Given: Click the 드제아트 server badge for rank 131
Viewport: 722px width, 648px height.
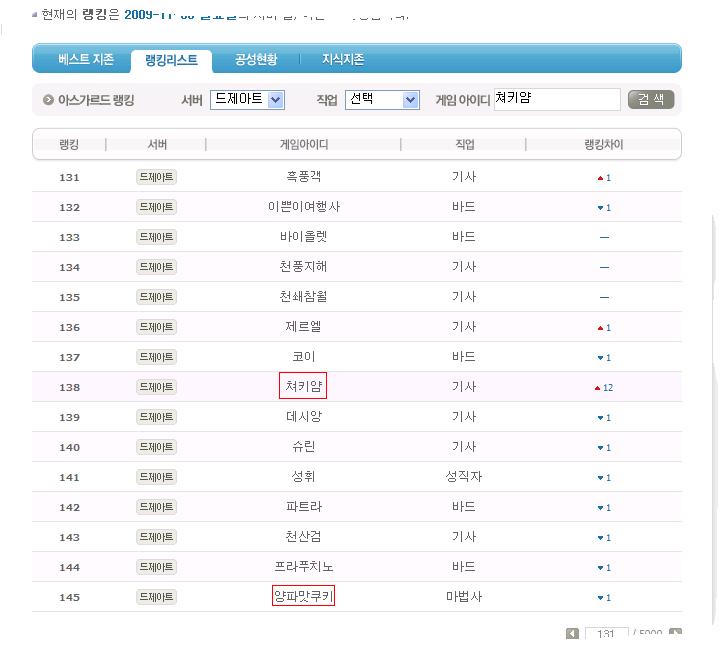Looking at the screenshot, I should (x=156, y=177).
